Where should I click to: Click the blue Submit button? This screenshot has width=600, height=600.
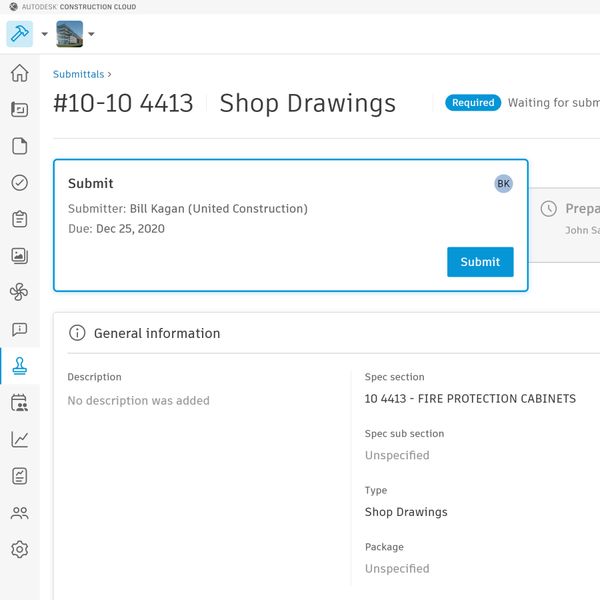(480, 262)
